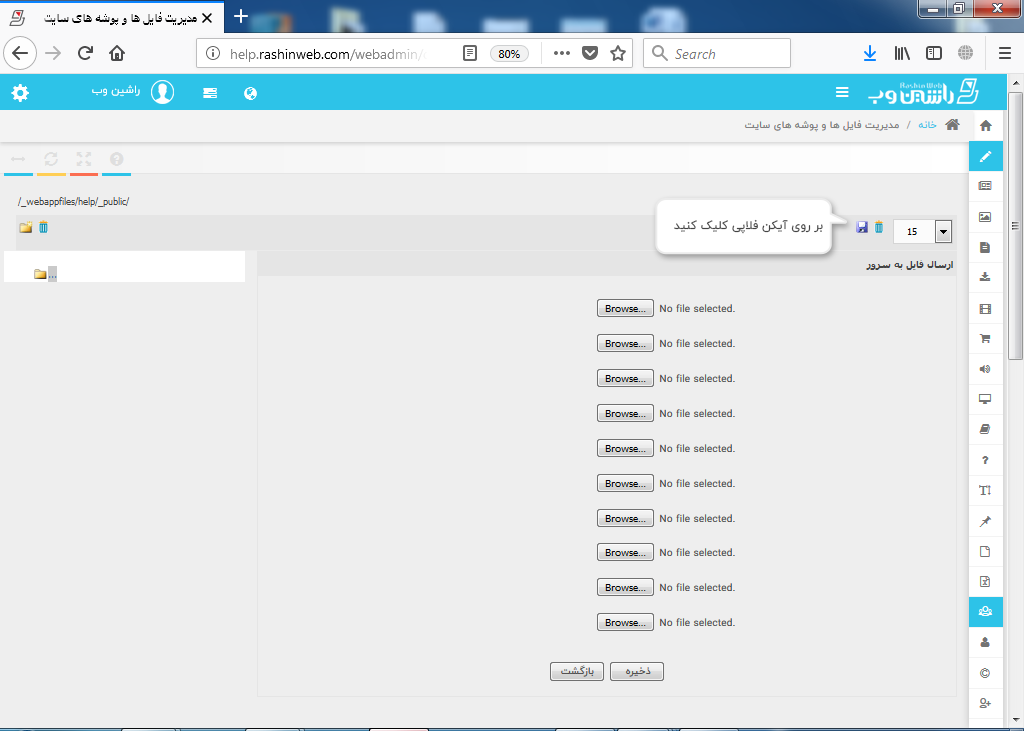Open the news card icon in sidebar
The height and width of the screenshot is (731, 1024).
[985, 186]
